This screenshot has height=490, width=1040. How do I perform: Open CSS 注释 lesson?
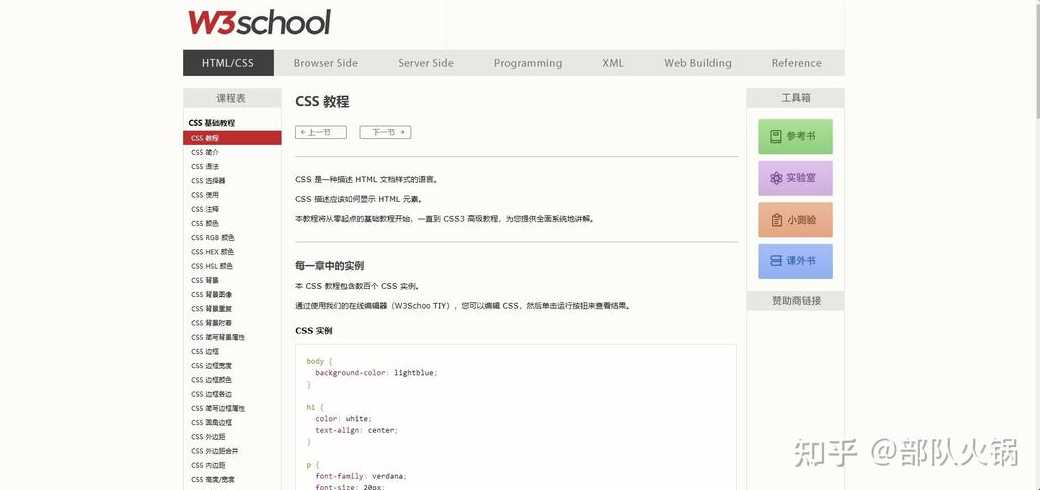coord(205,209)
